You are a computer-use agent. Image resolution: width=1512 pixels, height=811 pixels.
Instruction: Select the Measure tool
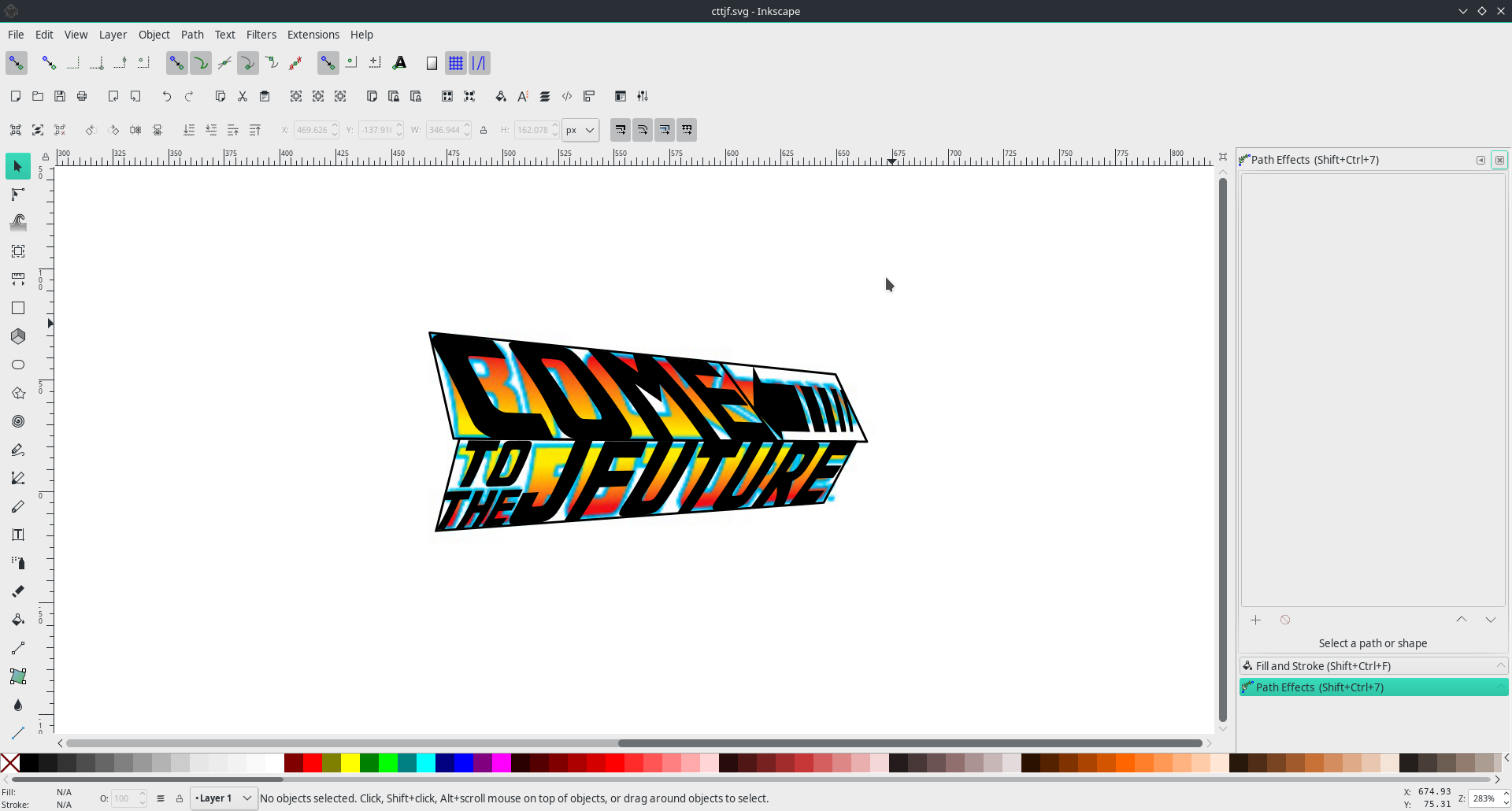point(17,280)
